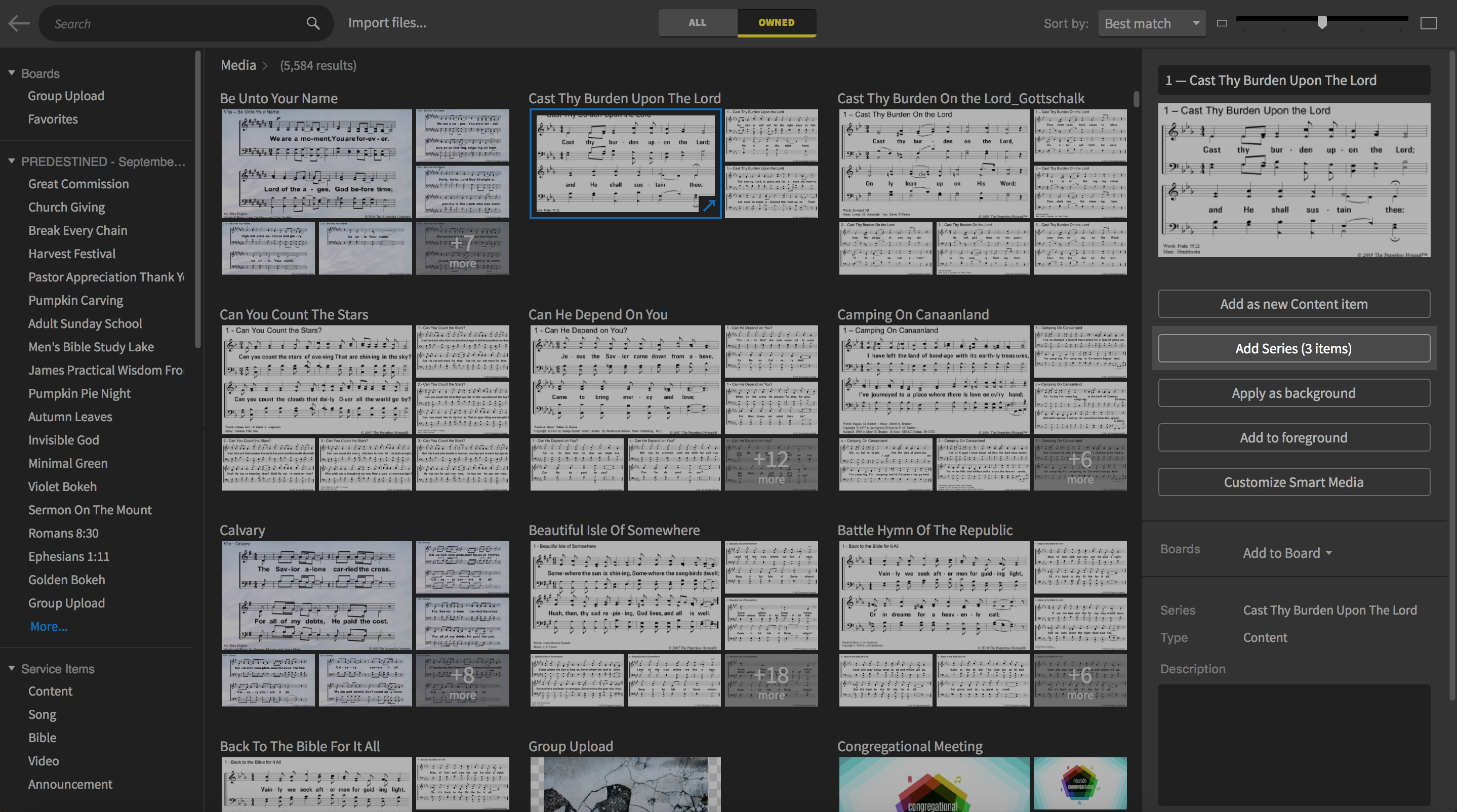
Task: Open the Add to Board dropdown
Action: click(1287, 552)
